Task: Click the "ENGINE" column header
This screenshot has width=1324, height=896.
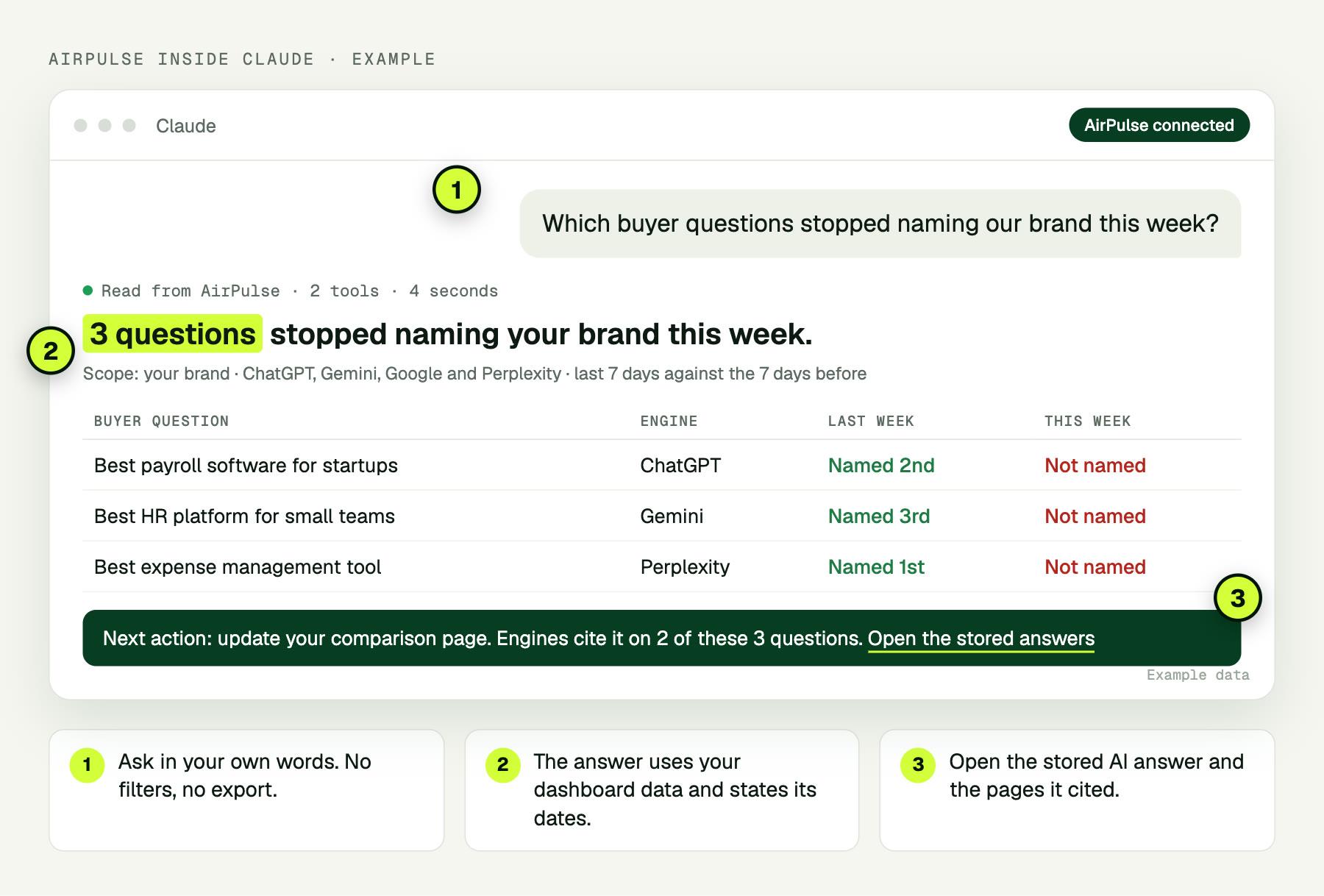Action: pos(669,422)
